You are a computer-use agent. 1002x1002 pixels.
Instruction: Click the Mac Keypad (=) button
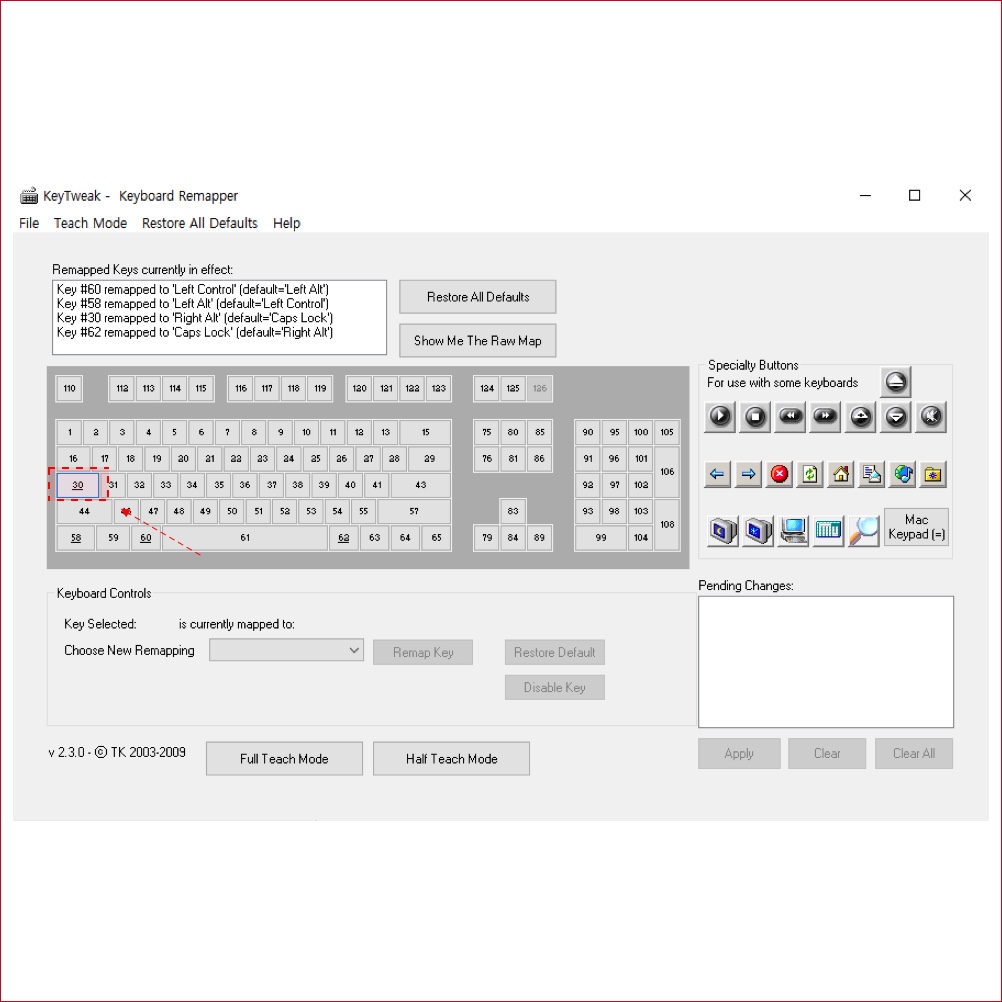point(916,527)
